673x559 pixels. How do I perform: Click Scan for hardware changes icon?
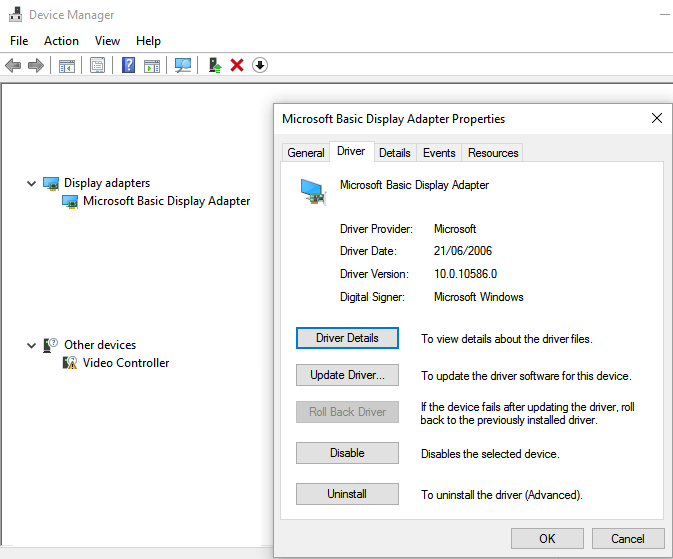tap(183, 65)
